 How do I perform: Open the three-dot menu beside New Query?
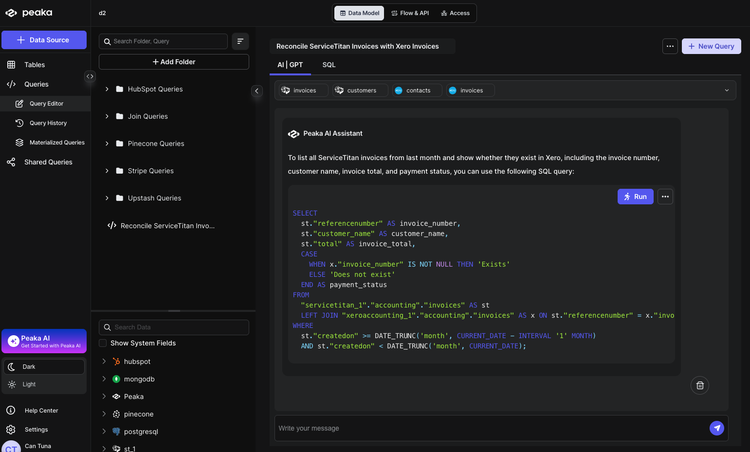(x=669, y=46)
